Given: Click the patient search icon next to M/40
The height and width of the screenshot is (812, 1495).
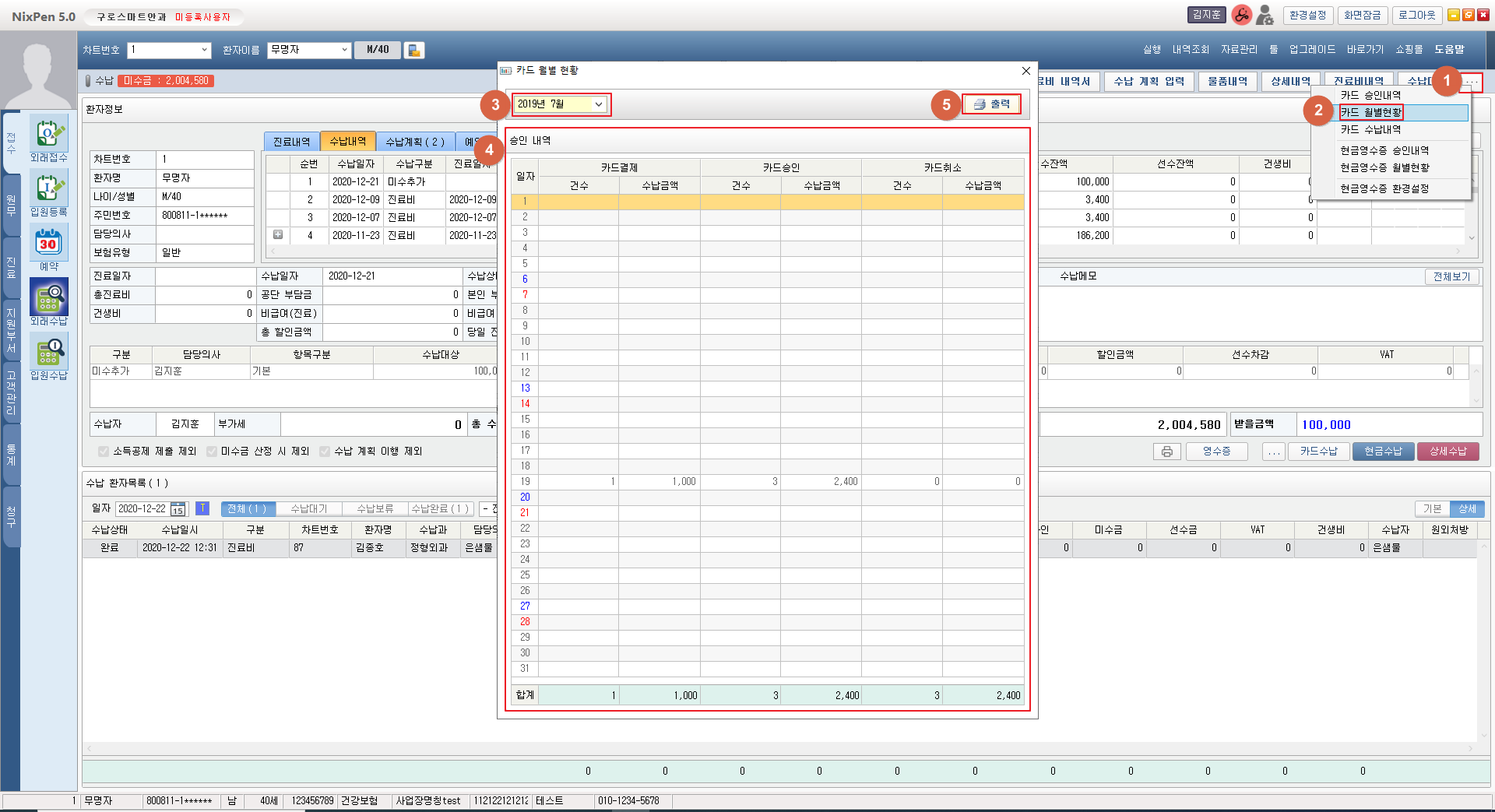Looking at the screenshot, I should coord(414,51).
